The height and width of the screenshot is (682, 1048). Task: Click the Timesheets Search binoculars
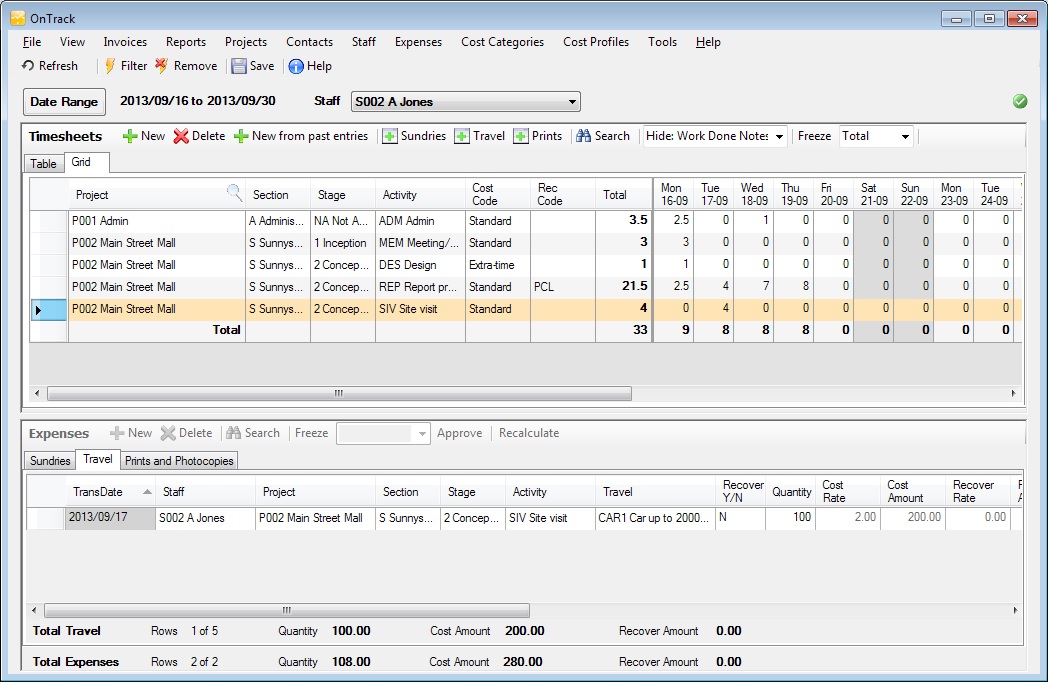click(584, 136)
